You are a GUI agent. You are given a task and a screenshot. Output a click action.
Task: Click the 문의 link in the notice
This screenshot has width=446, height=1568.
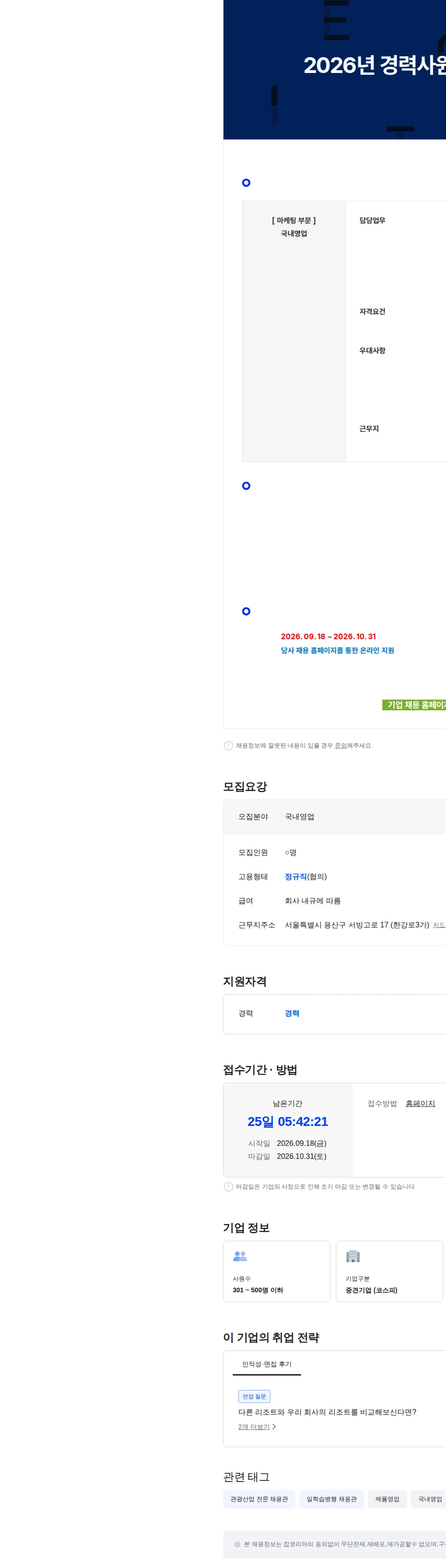(x=340, y=745)
